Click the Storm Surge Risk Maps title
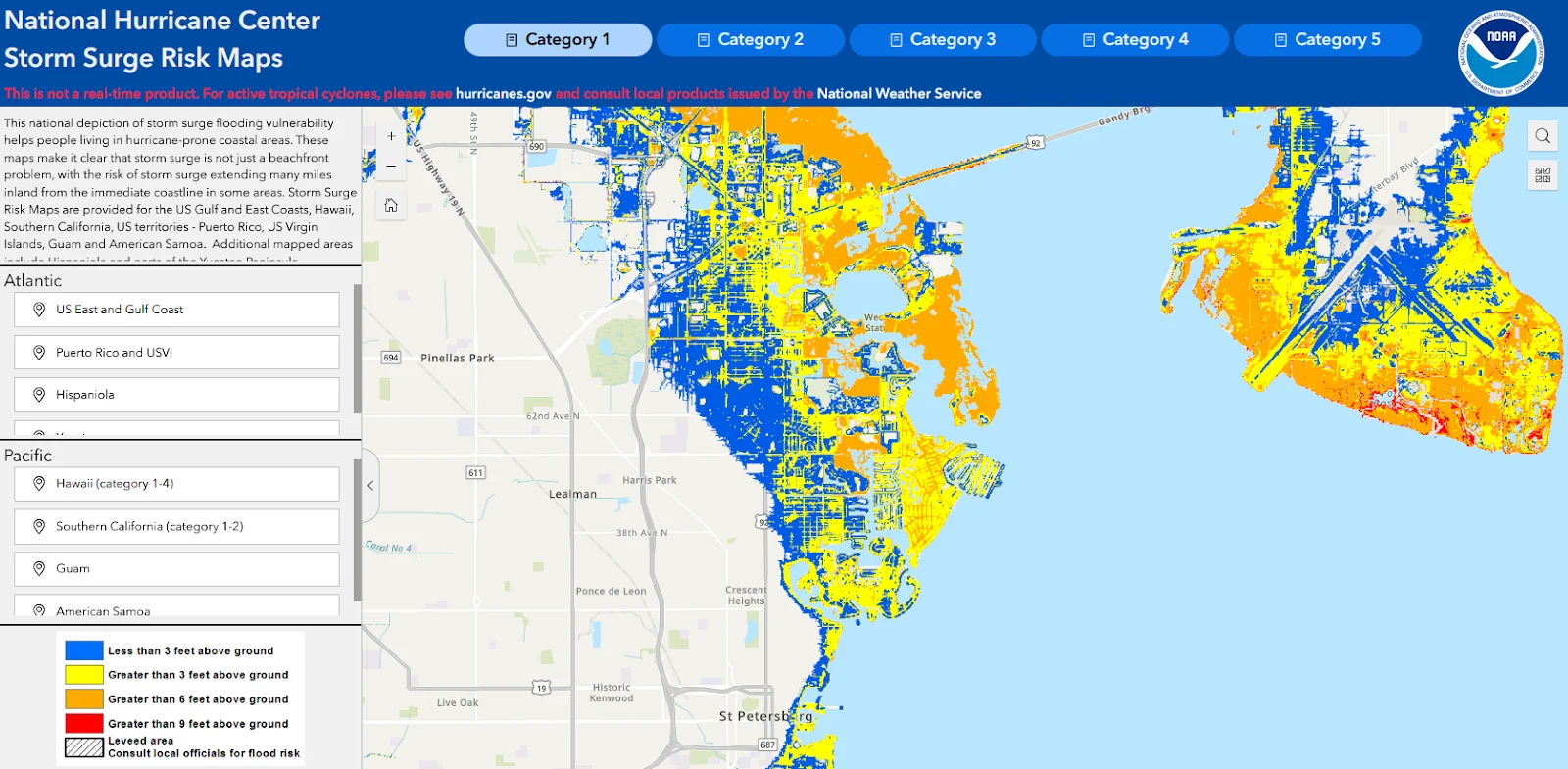This screenshot has height=769, width=1568. click(143, 58)
